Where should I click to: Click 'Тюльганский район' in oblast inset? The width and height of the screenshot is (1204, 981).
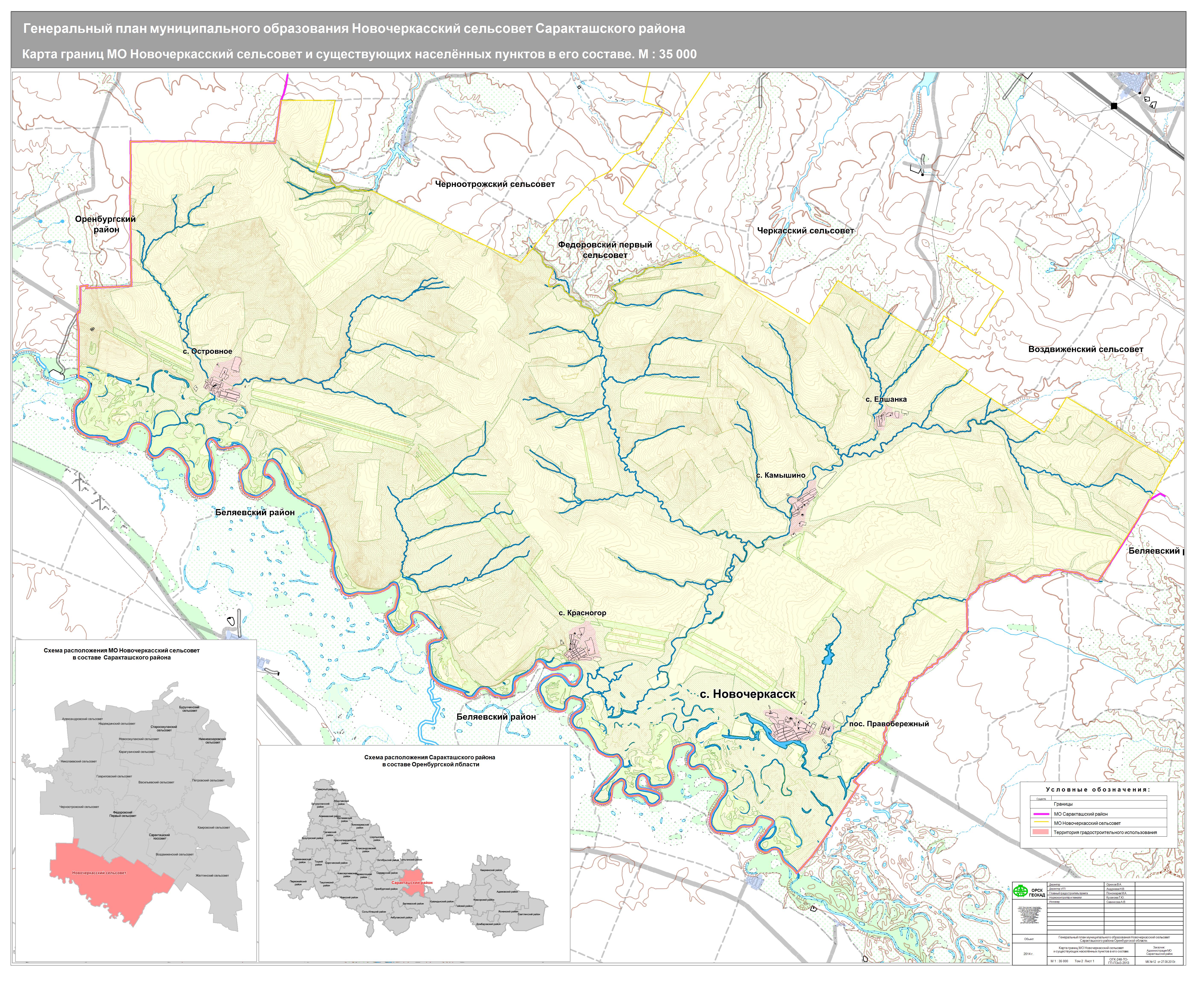(411, 860)
